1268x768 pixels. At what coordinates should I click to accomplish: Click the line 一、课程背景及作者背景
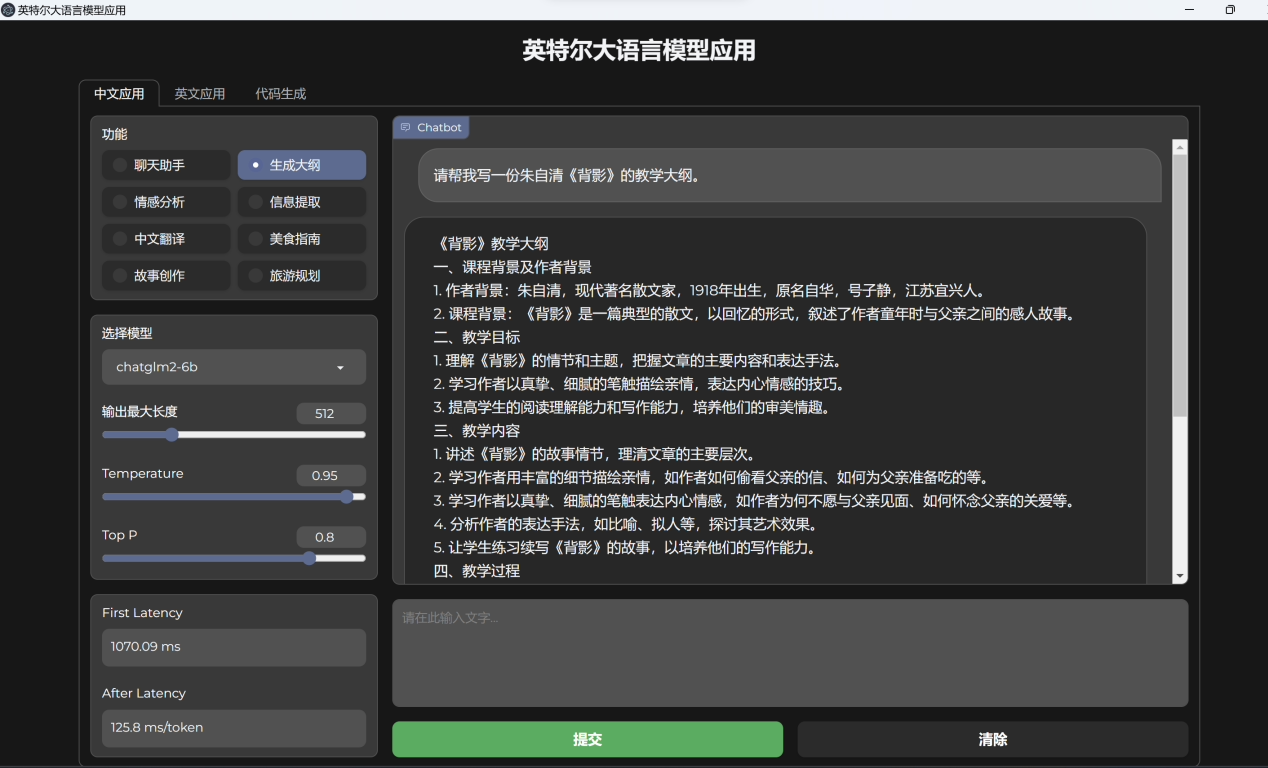(512, 267)
